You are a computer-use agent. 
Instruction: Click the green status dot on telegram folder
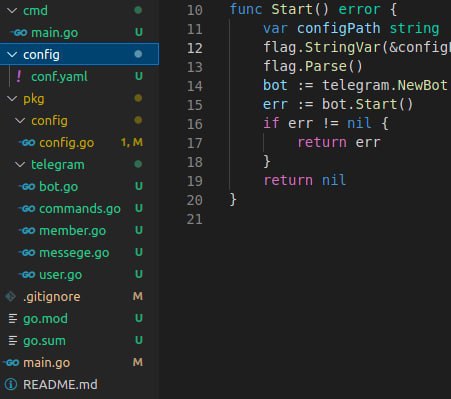click(x=138, y=164)
